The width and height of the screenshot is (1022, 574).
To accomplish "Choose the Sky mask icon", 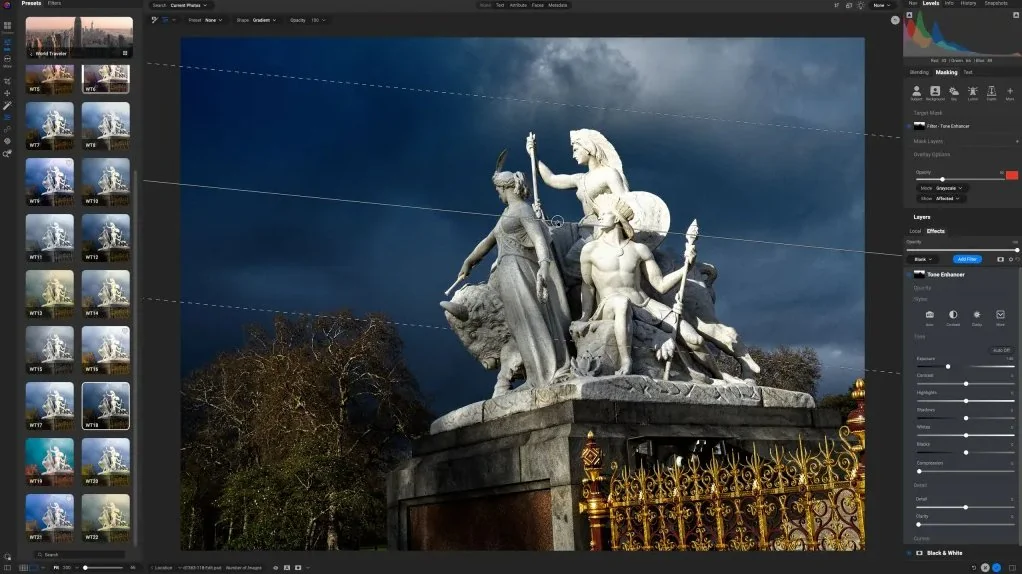I will click(x=954, y=92).
